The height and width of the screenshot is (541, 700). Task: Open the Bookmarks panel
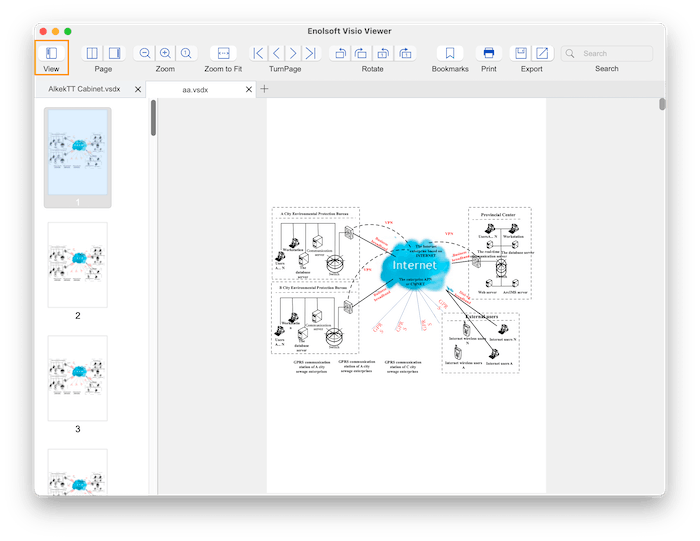point(450,53)
